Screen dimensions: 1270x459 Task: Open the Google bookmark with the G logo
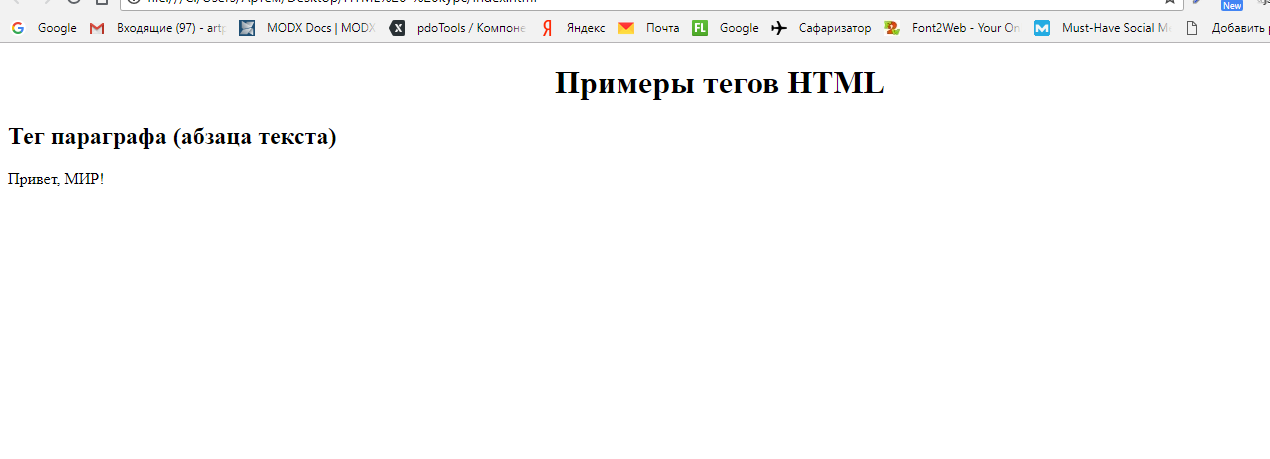click(44, 28)
